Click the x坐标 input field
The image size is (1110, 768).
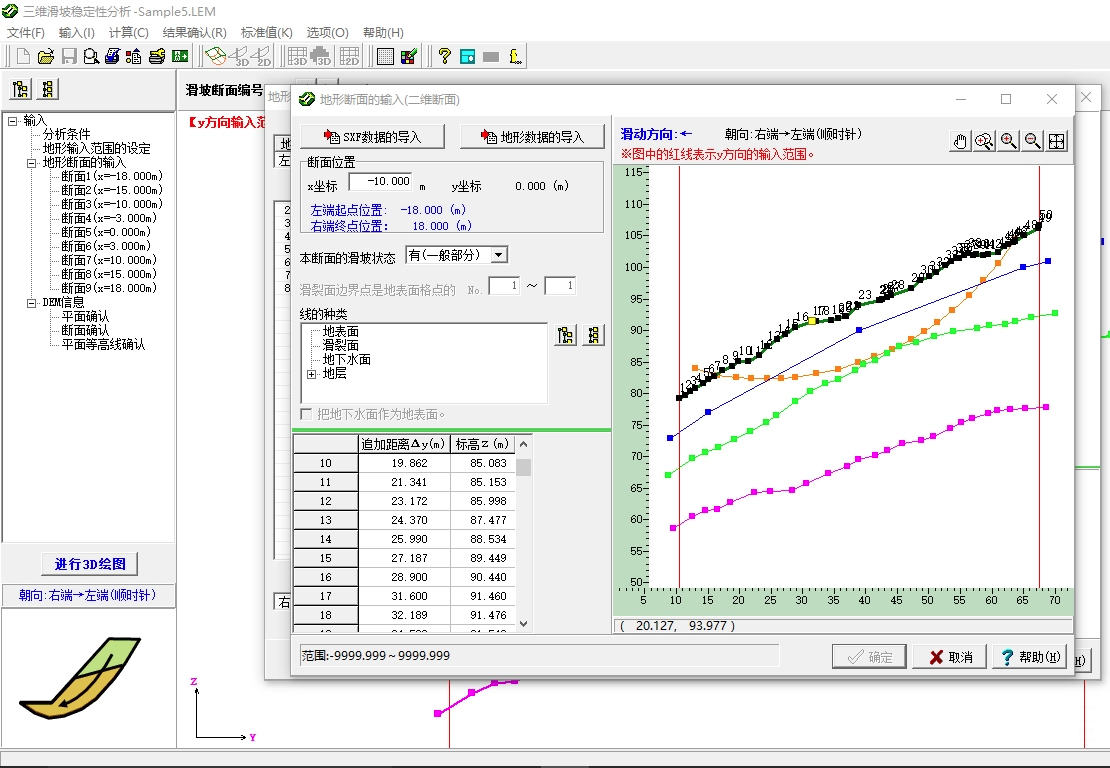(x=380, y=182)
